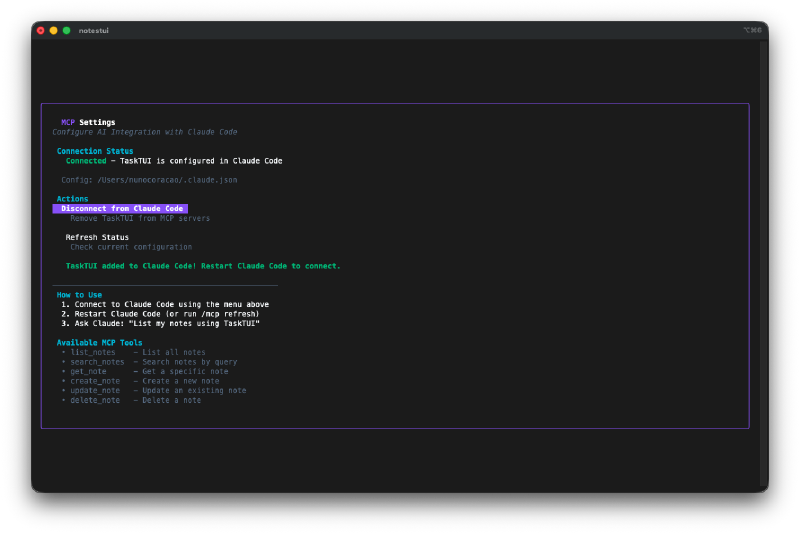Click the How to Use heading
Image resolution: width=800 pixels, height=534 pixels.
(x=79, y=295)
